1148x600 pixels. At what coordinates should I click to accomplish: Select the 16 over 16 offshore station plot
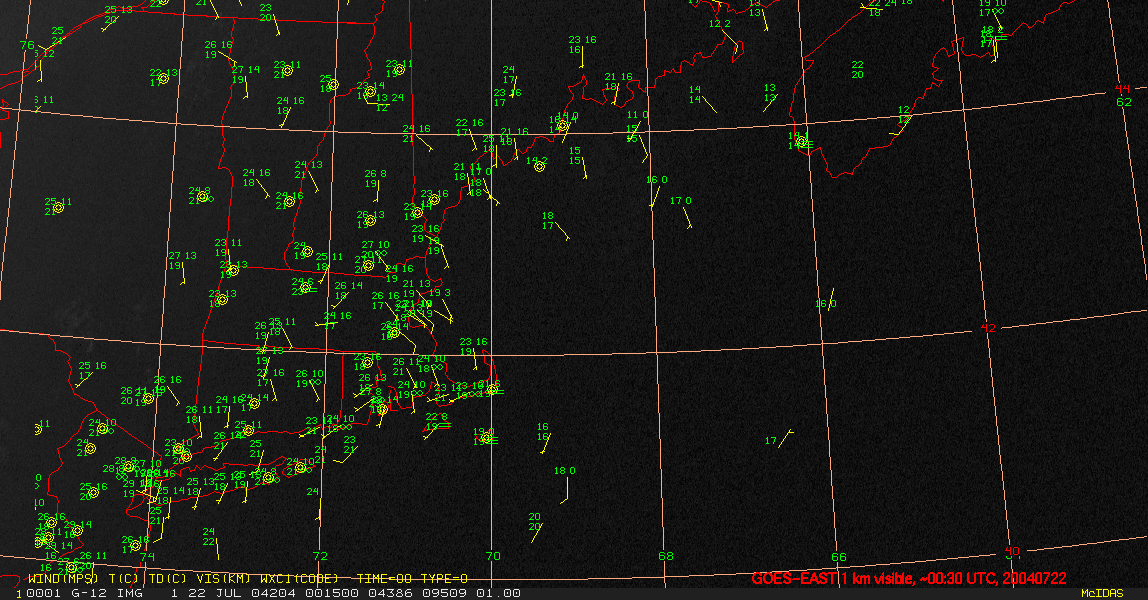pos(544,438)
